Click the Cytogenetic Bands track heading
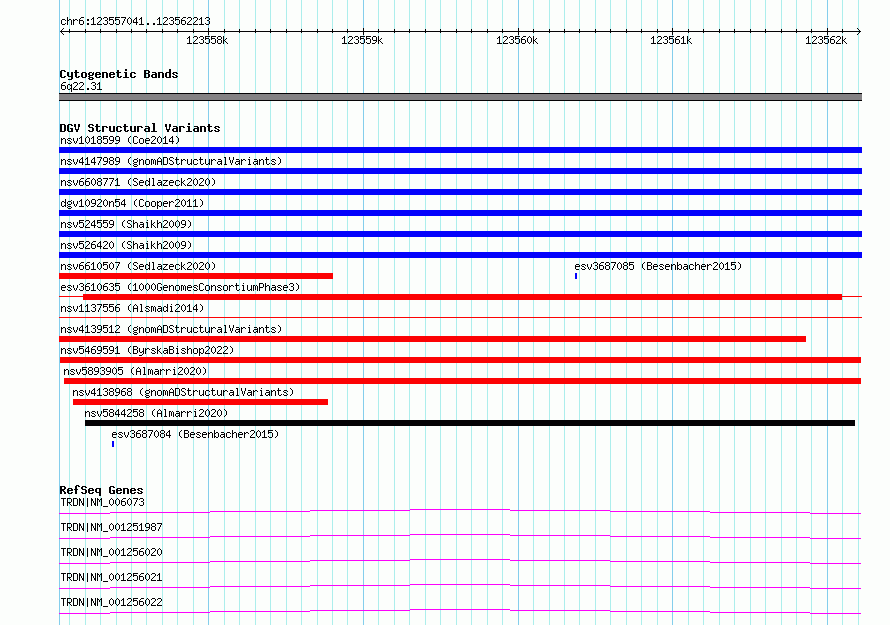Image resolution: width=890 pixels, height=625 pixels. (119, 74)
